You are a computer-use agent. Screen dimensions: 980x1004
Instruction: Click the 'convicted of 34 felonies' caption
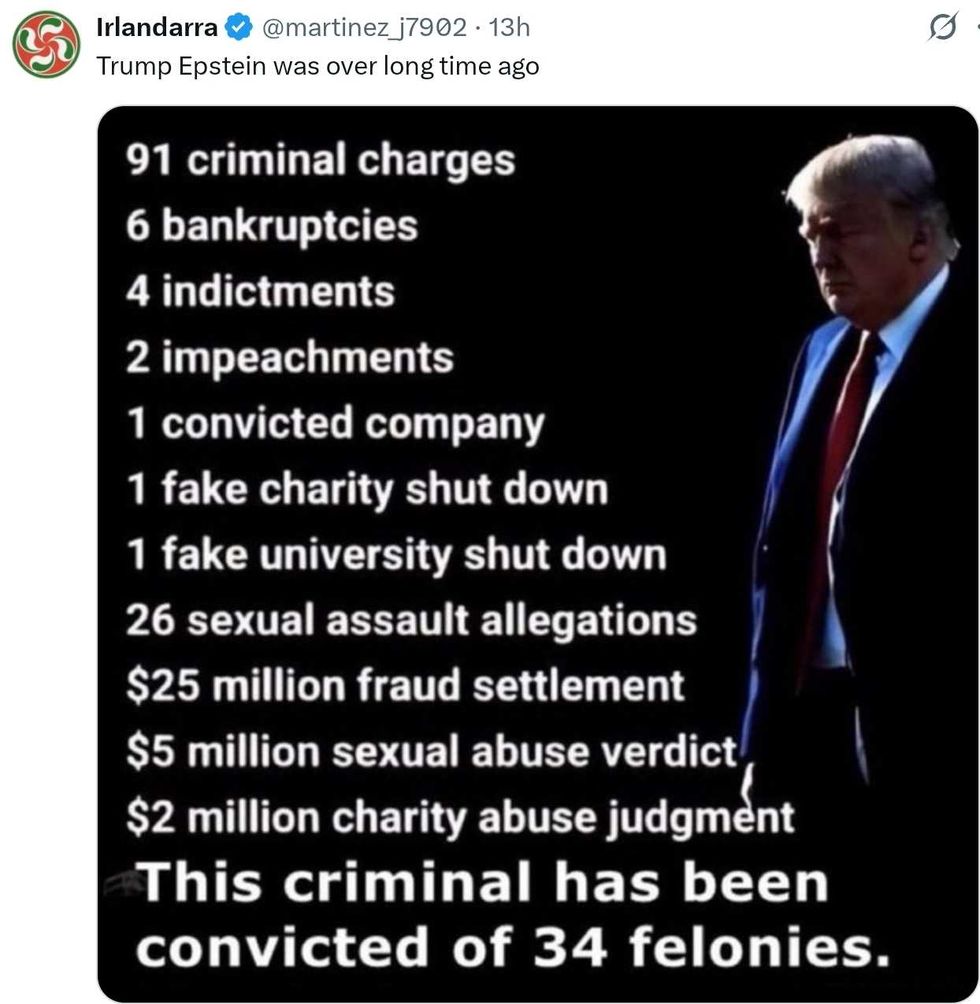[x=511, y=945]
